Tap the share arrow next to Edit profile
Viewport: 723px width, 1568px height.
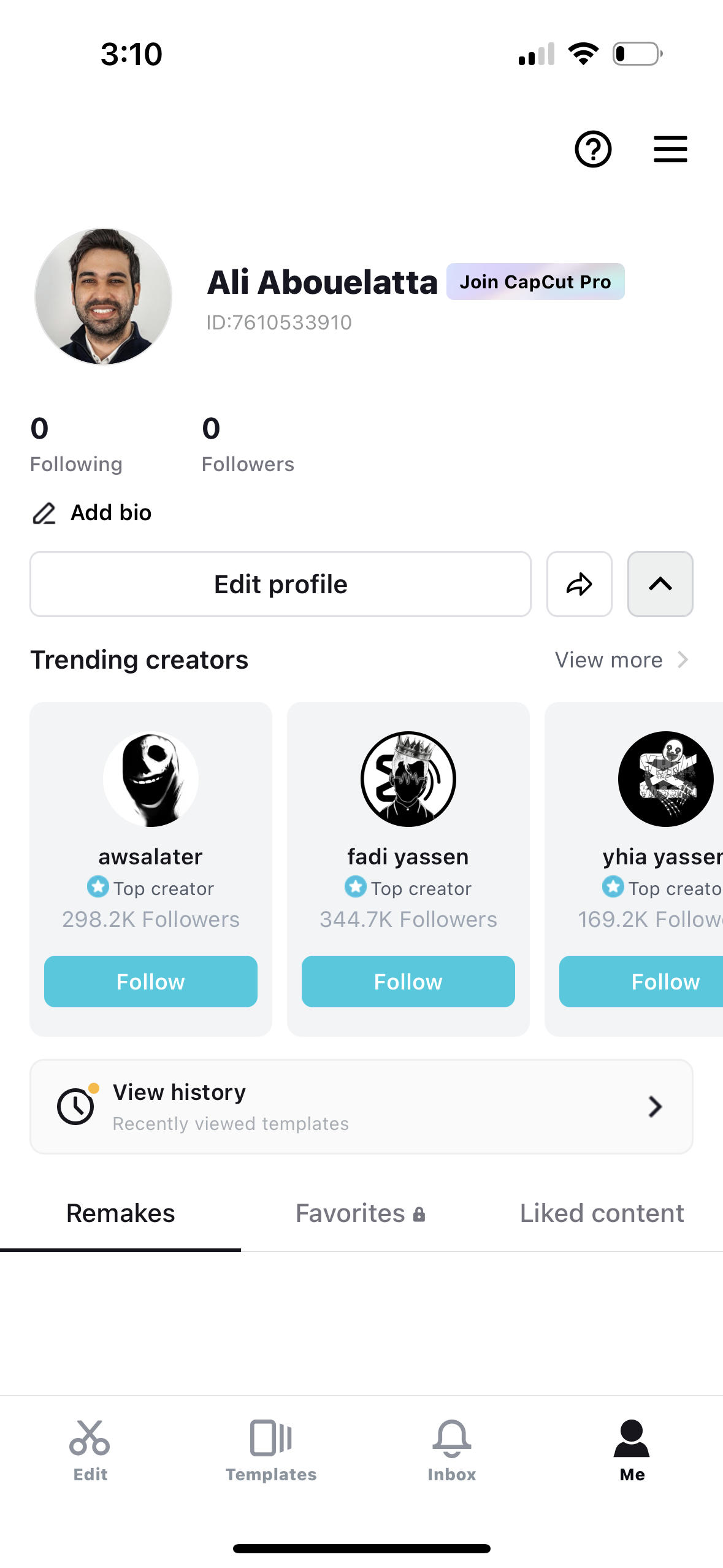coord(578,583)
